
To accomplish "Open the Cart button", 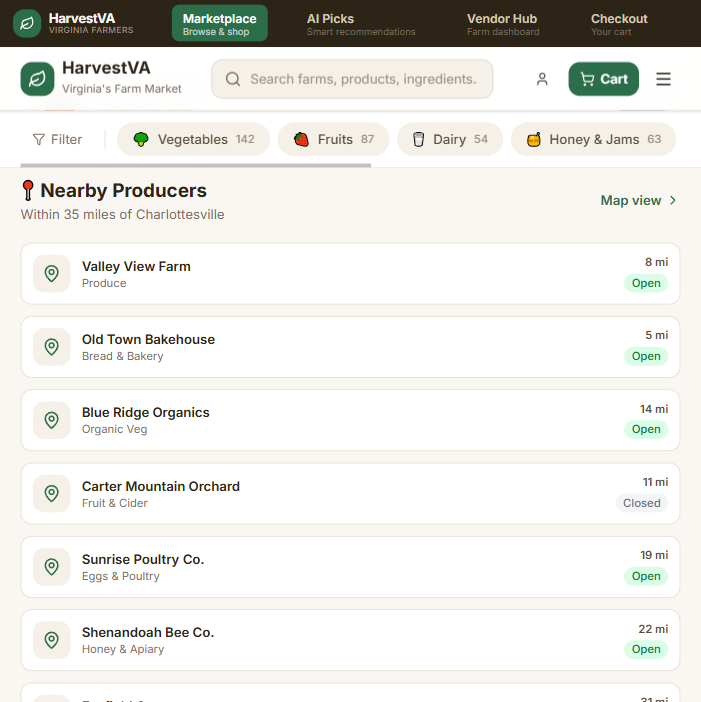I will click(603, 79).
